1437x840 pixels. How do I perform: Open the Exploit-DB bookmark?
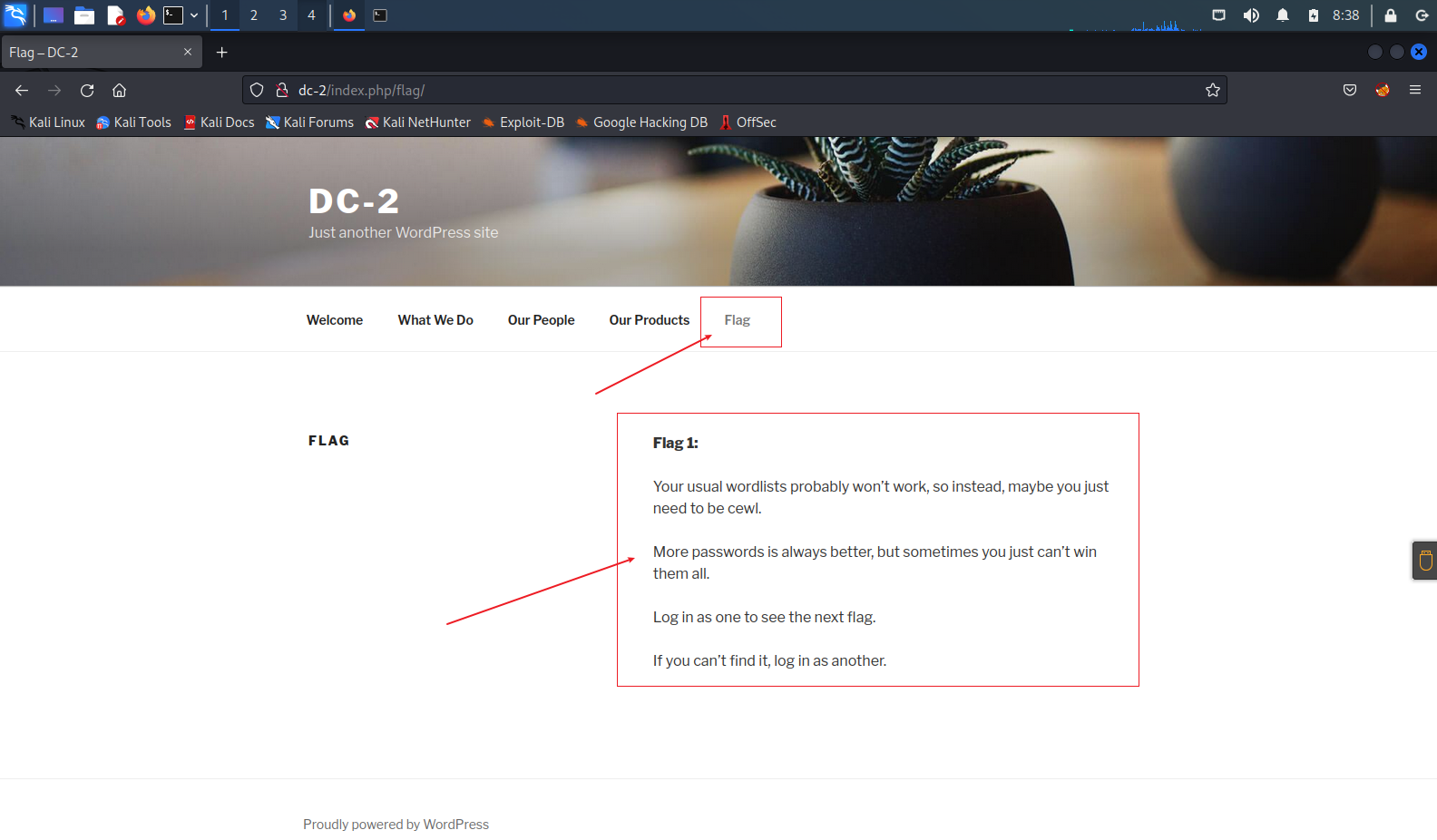(523, 122)
